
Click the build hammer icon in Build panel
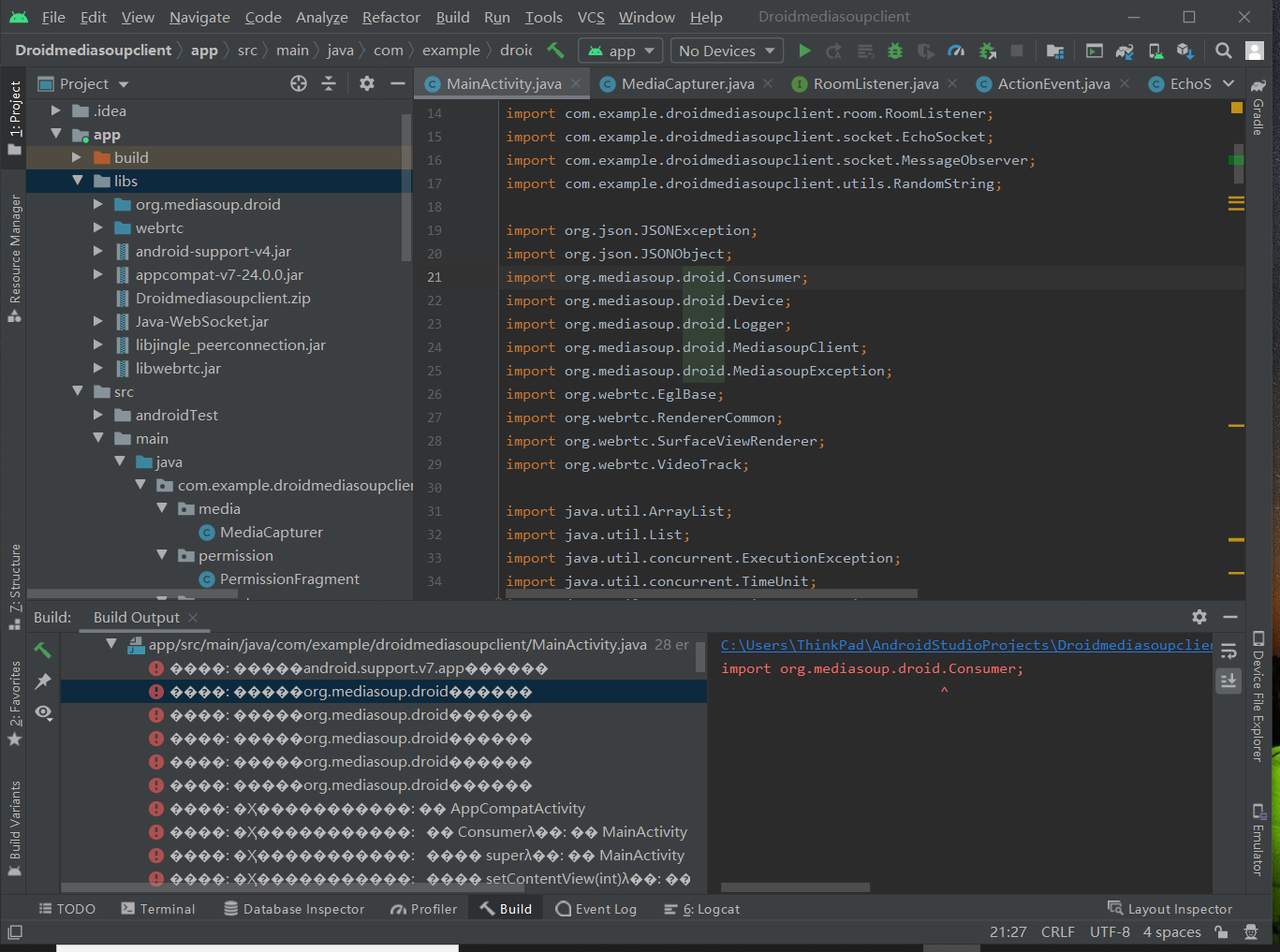click(x=43, y=650)
